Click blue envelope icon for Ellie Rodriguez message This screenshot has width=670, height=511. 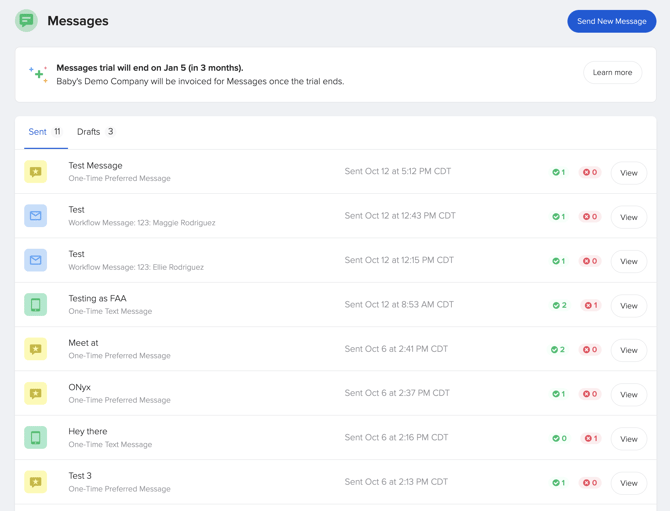[36, 260]
